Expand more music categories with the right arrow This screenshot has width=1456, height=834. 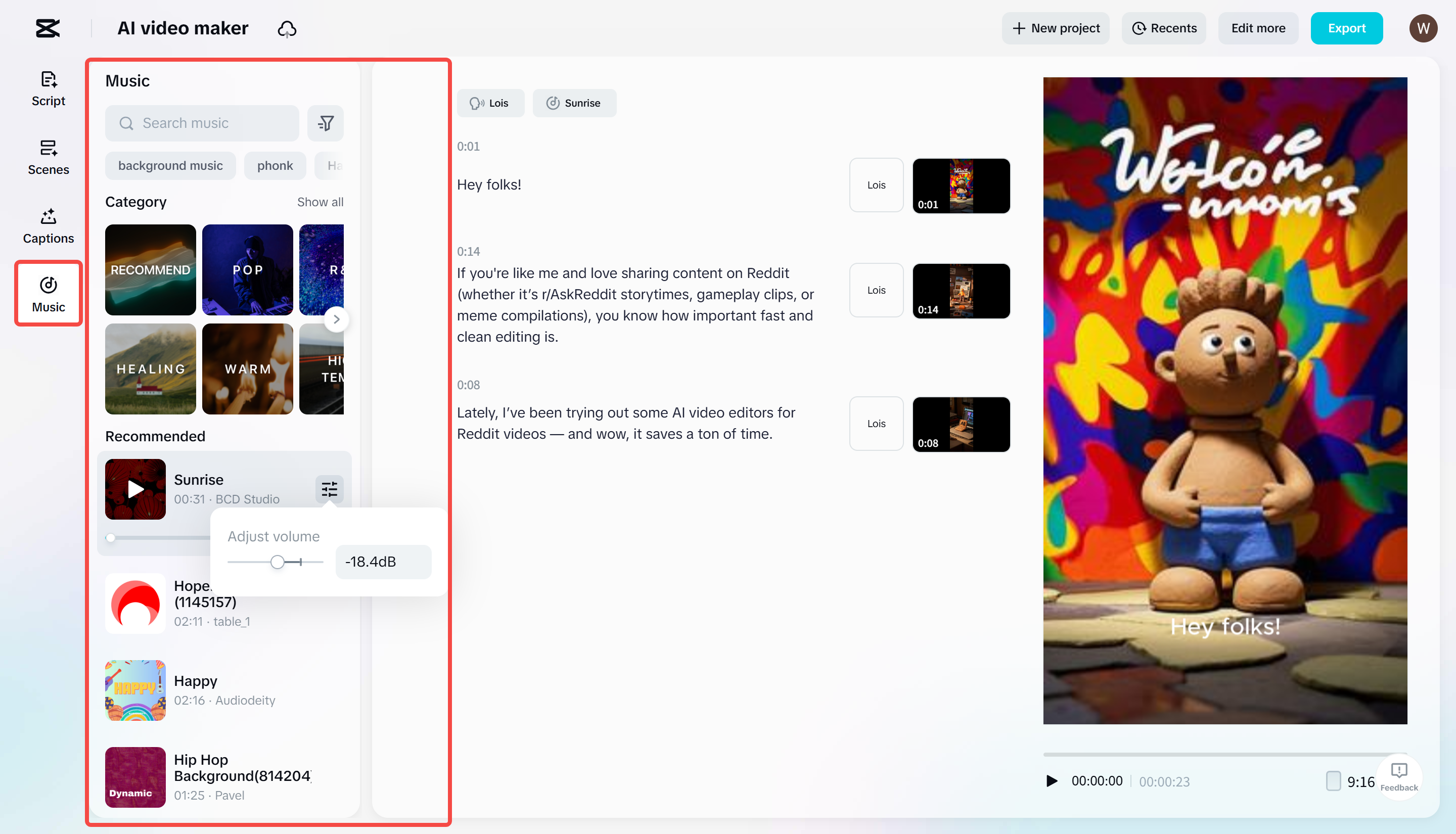tap(337, 319)
